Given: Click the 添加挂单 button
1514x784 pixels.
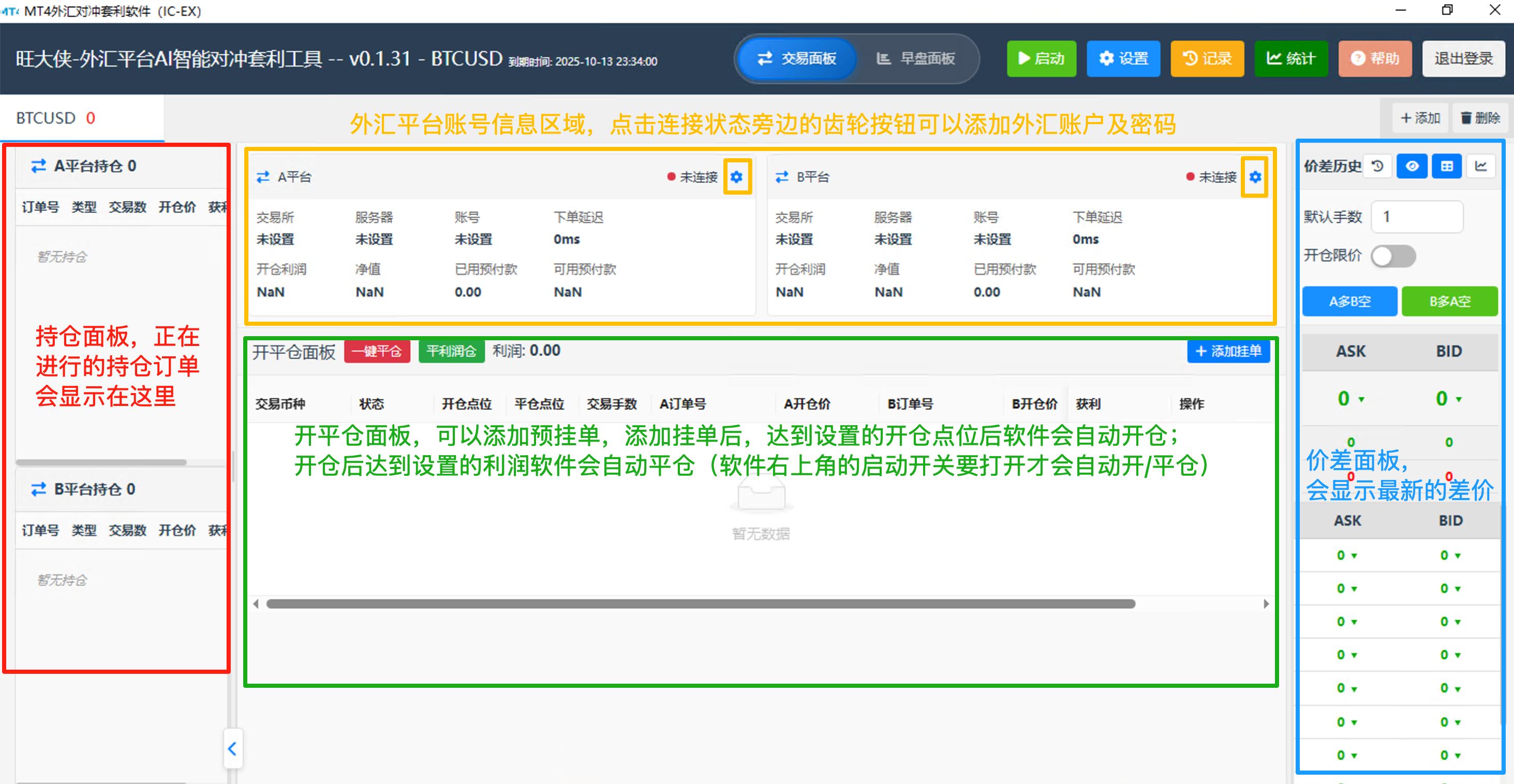Looking at the screenshot, I should (x=1228, y=351).
